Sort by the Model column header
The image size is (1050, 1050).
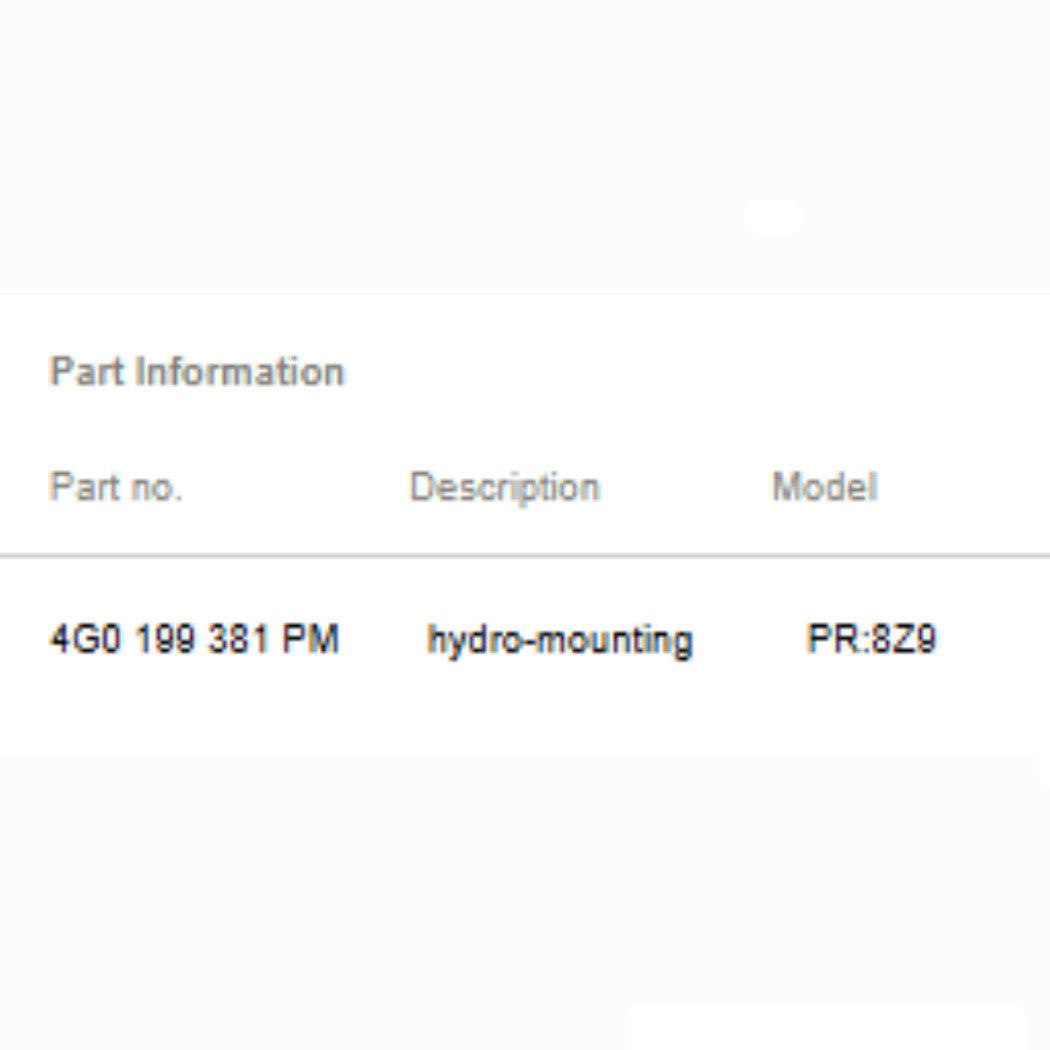pyautogui.click(x=824, y=486)
